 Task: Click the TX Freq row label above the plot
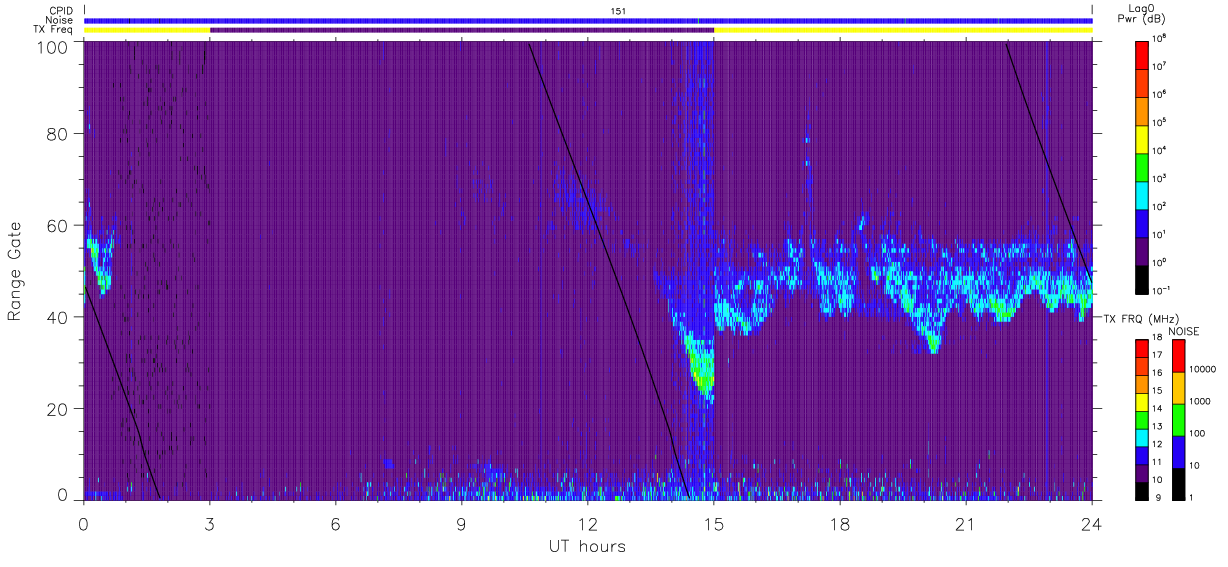54,30
